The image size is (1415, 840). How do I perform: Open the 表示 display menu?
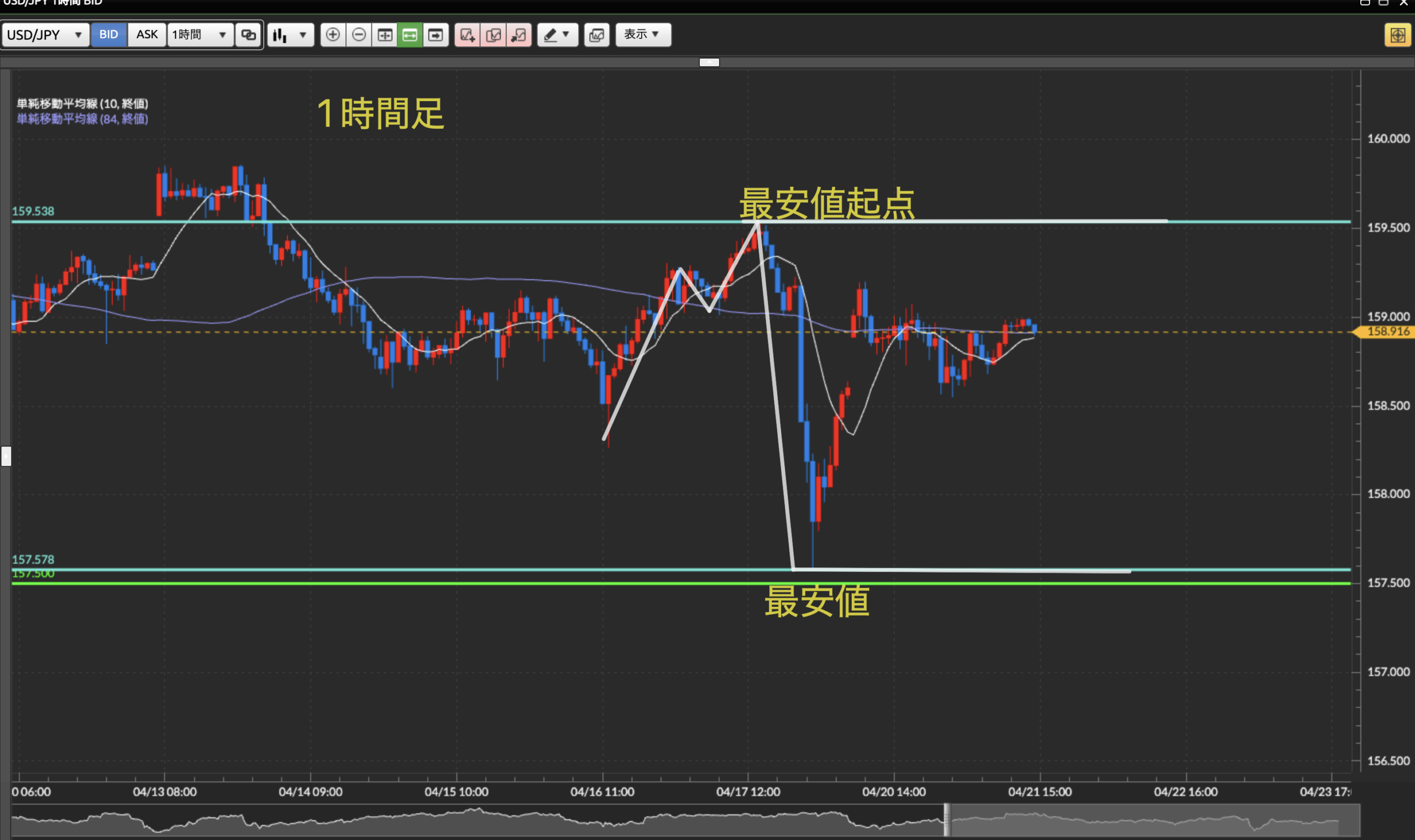(642, 34)
